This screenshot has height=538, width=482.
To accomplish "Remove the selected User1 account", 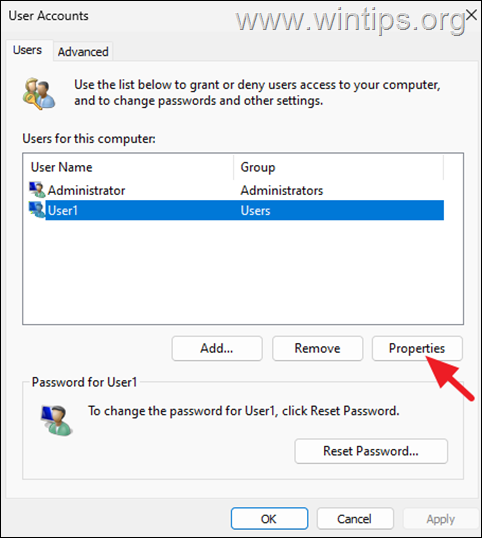I will coord(317,348).
